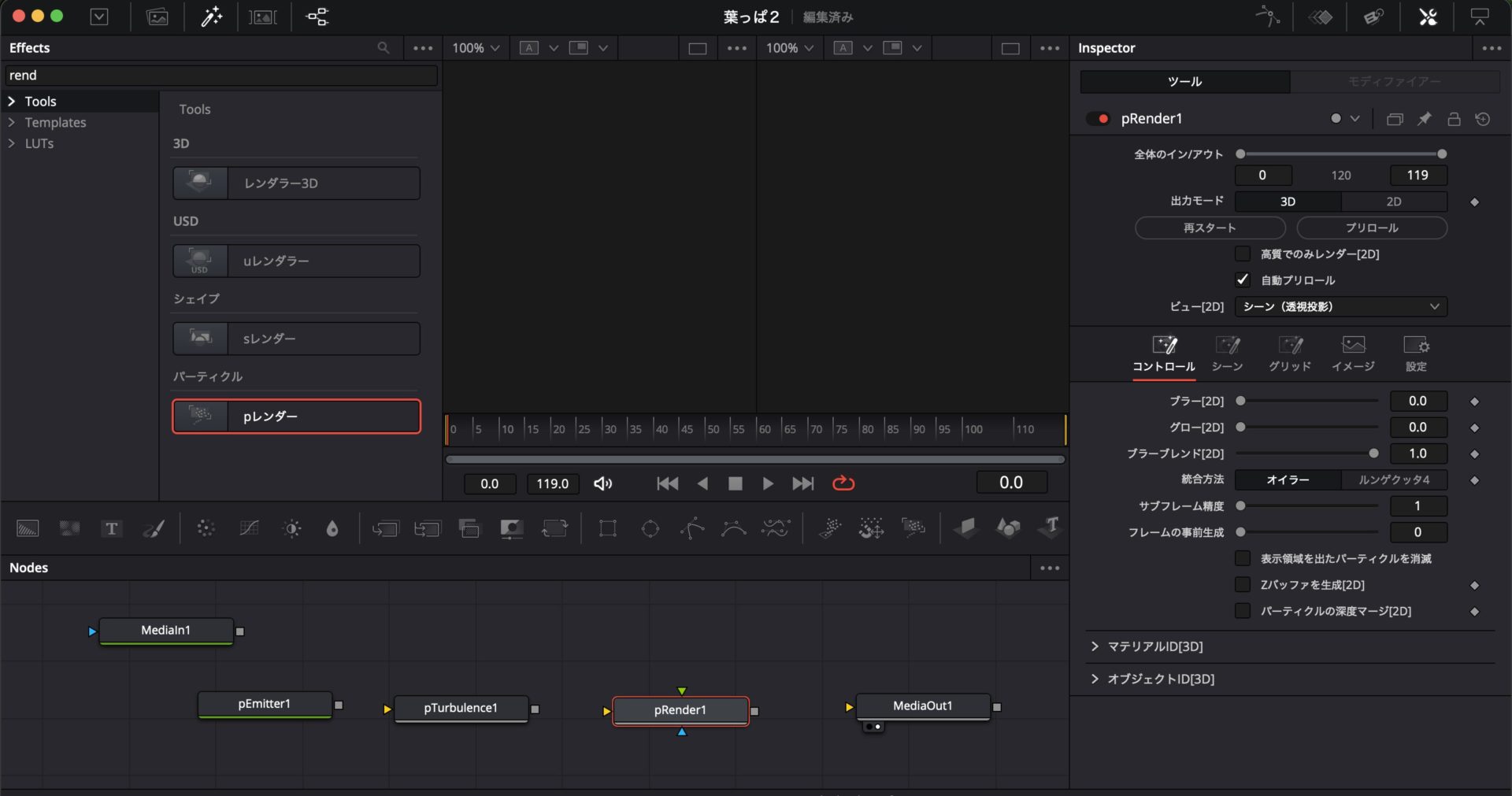The width and height of the screenshot is (1512, 796).
Task: Select the Text tool in toolbar
Action: click(111, 528)
